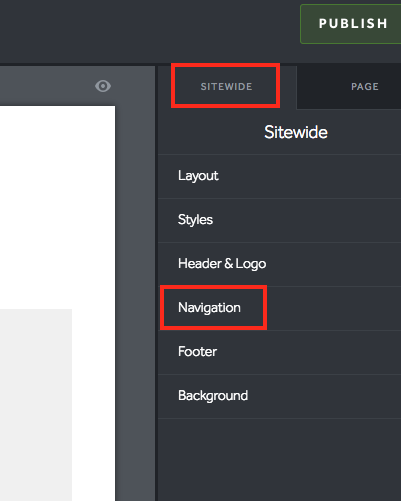401x501 pixels.
Task: Click the dark gray margin beside the page preview
Action: tap(135, 300)
